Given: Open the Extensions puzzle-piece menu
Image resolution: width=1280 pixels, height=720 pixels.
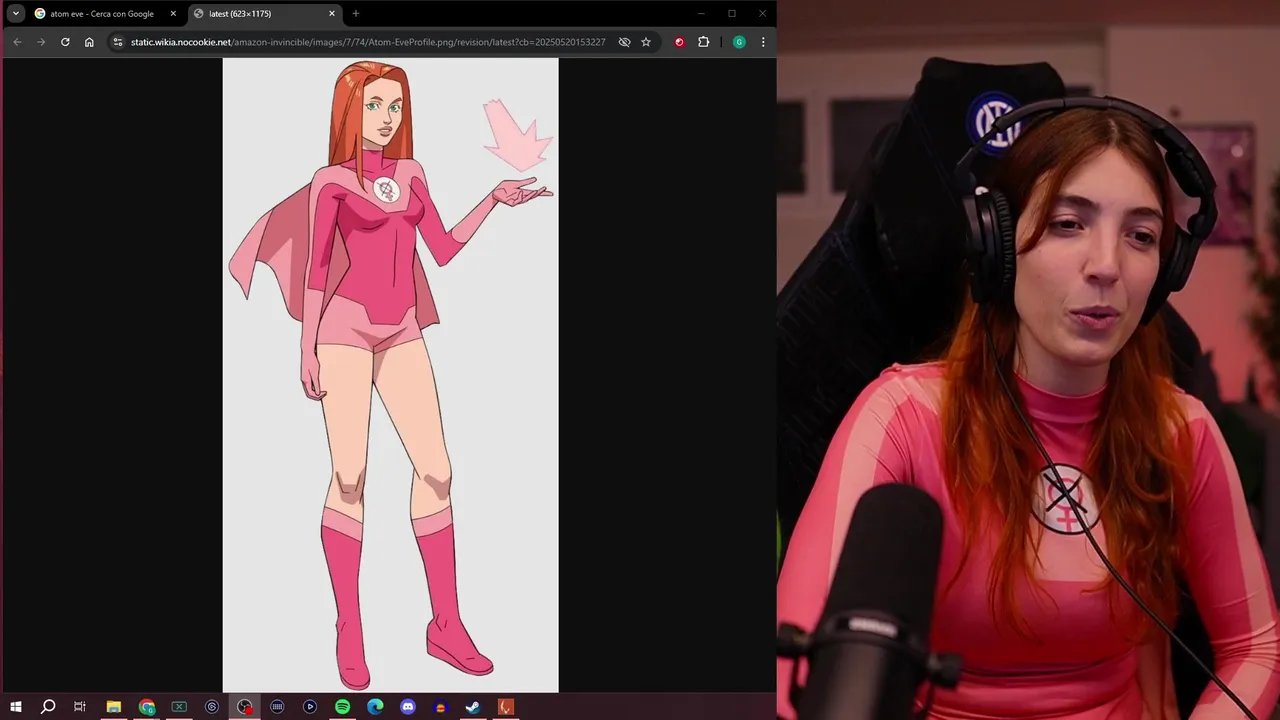Looking at the screenshot, I should click(x=704, y=42).
